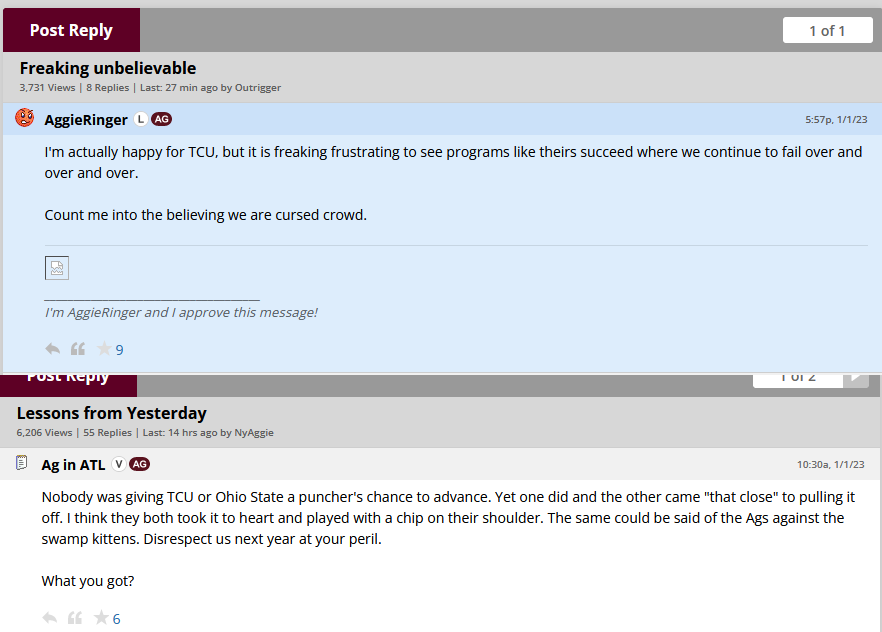Click the 5:57p timestamp on AggieRinger's post
This screenshot has width=882, height=632.
click(836, 119)
